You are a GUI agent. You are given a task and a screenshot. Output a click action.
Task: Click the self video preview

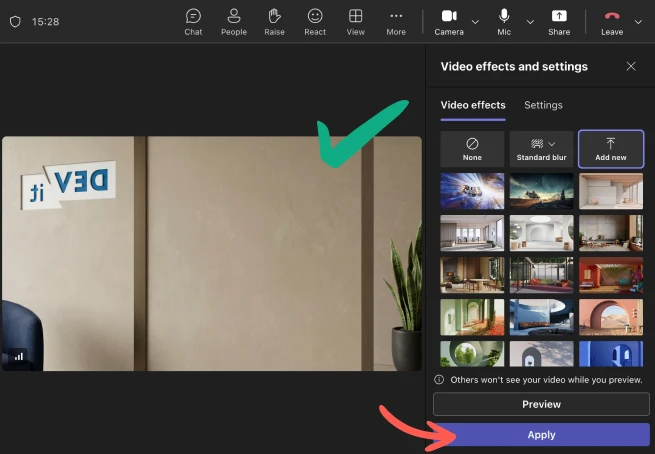(x=212, y=254)
